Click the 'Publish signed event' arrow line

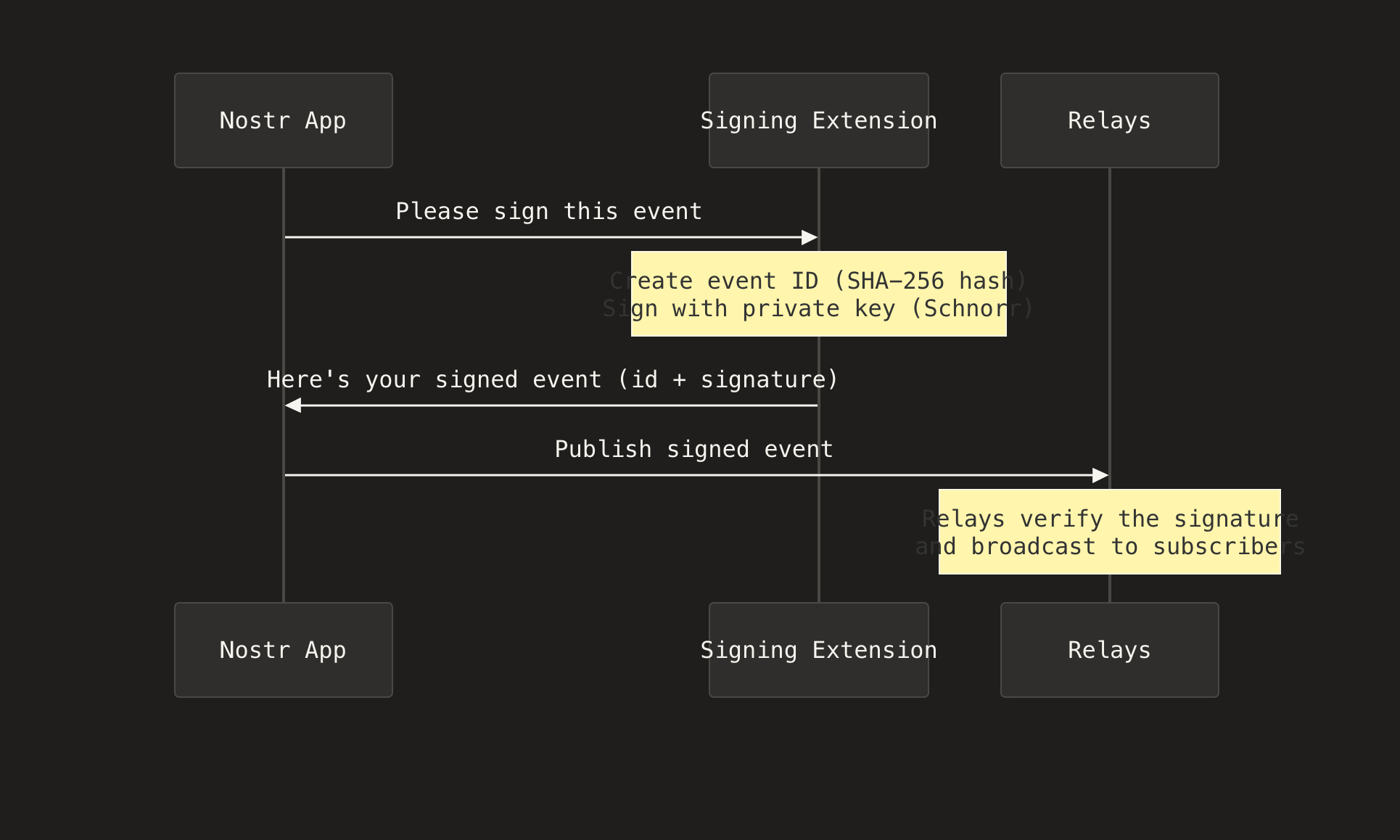pyautogui.click(x=551, y=475)
